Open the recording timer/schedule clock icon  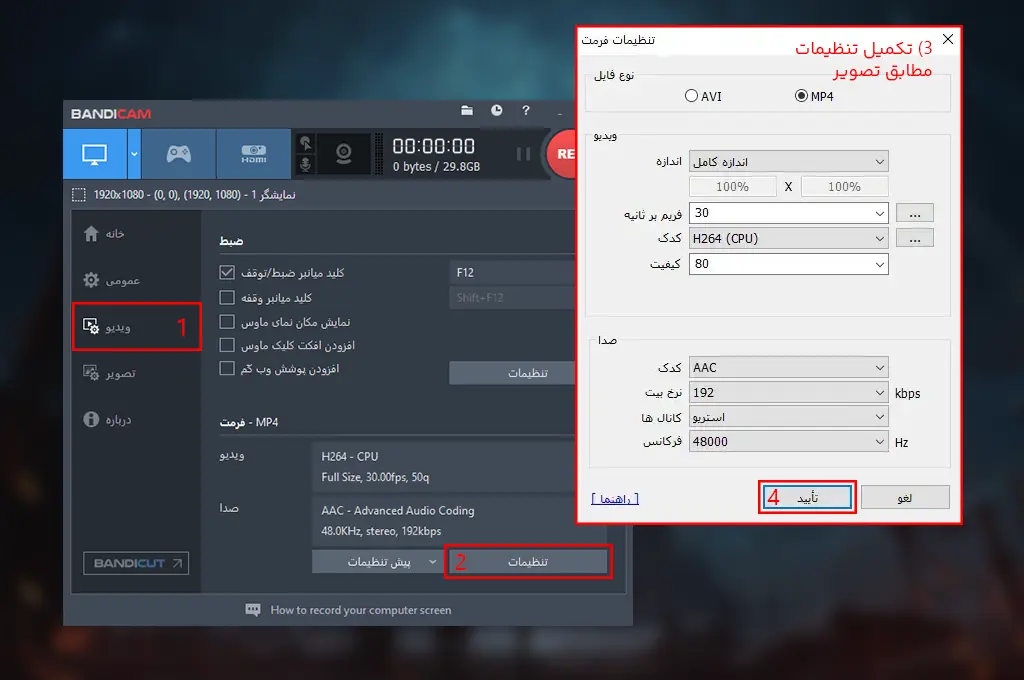click(496, 112)
